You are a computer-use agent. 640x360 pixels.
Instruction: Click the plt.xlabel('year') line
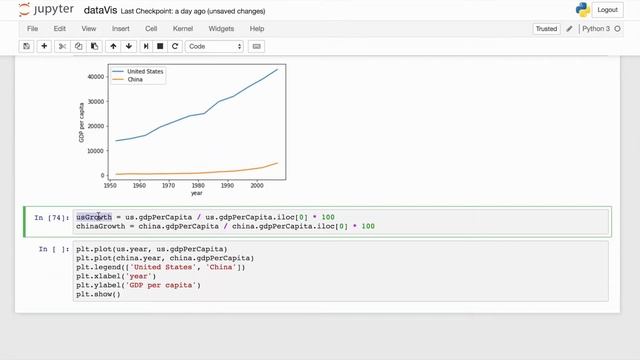(x=116, y=276)
